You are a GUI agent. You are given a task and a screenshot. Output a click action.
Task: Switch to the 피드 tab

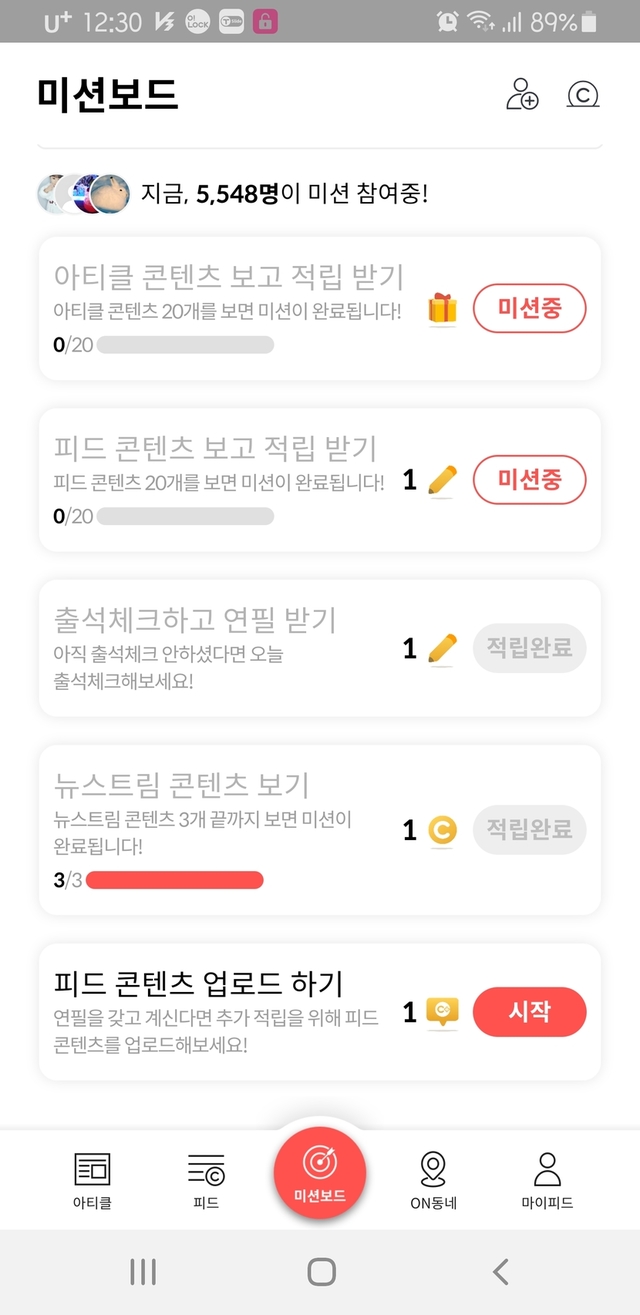point(206,1180)
